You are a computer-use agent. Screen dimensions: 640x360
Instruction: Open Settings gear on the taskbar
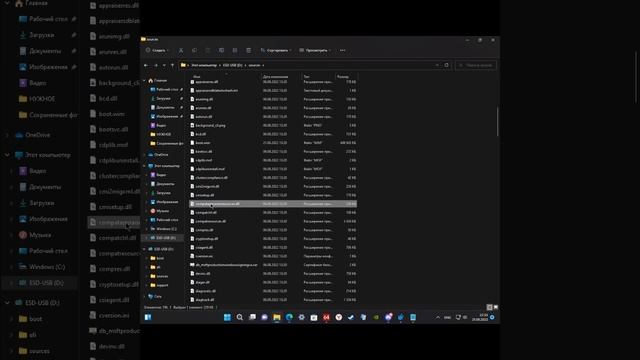tap(302, 317)
